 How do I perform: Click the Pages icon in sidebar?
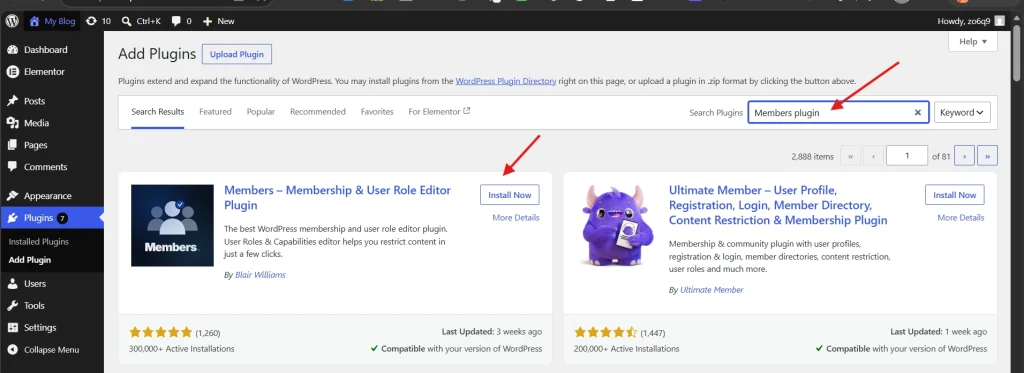tap(12, 145)
